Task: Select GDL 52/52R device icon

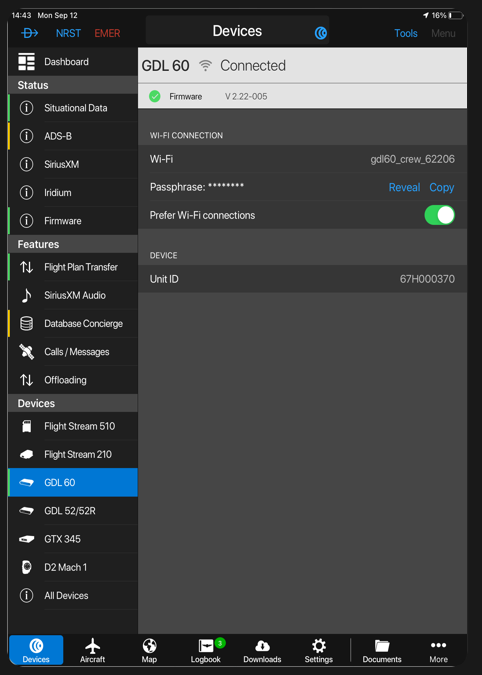Action: point(27,511)
